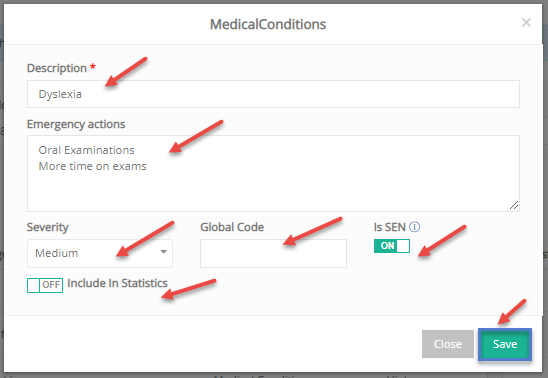Click the Is SEN label text

click(389, 227)
